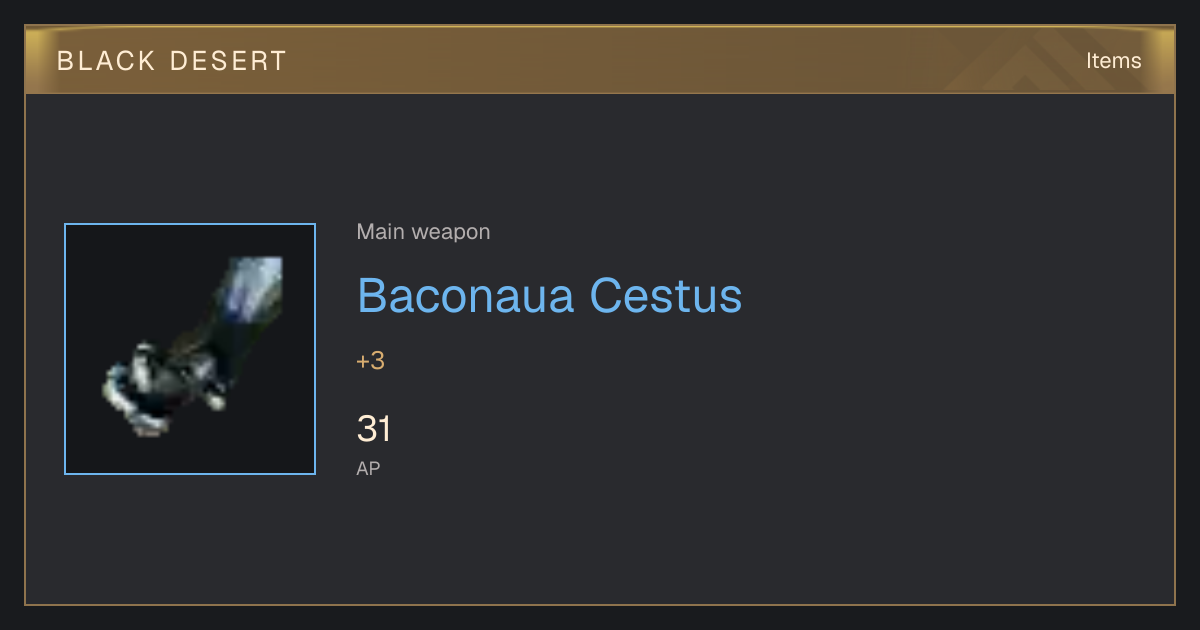The image size is (1200, 630).
Task: Click the word weapon in Main weapon
Action: coord(451,232)
